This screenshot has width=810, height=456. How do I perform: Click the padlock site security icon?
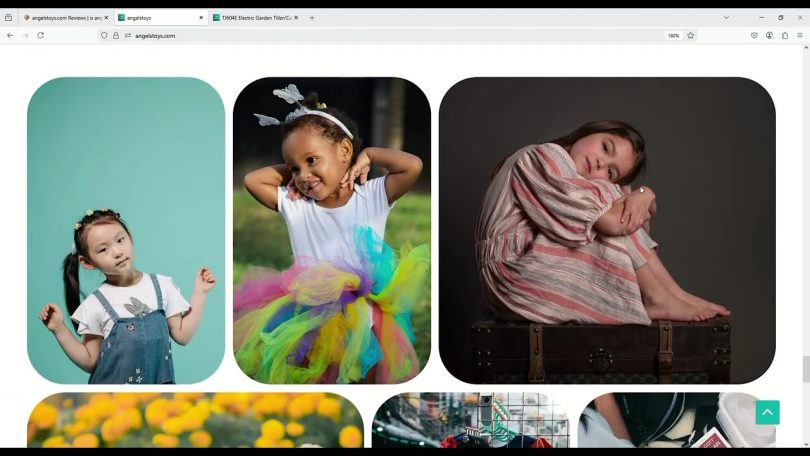click(116, 36)
